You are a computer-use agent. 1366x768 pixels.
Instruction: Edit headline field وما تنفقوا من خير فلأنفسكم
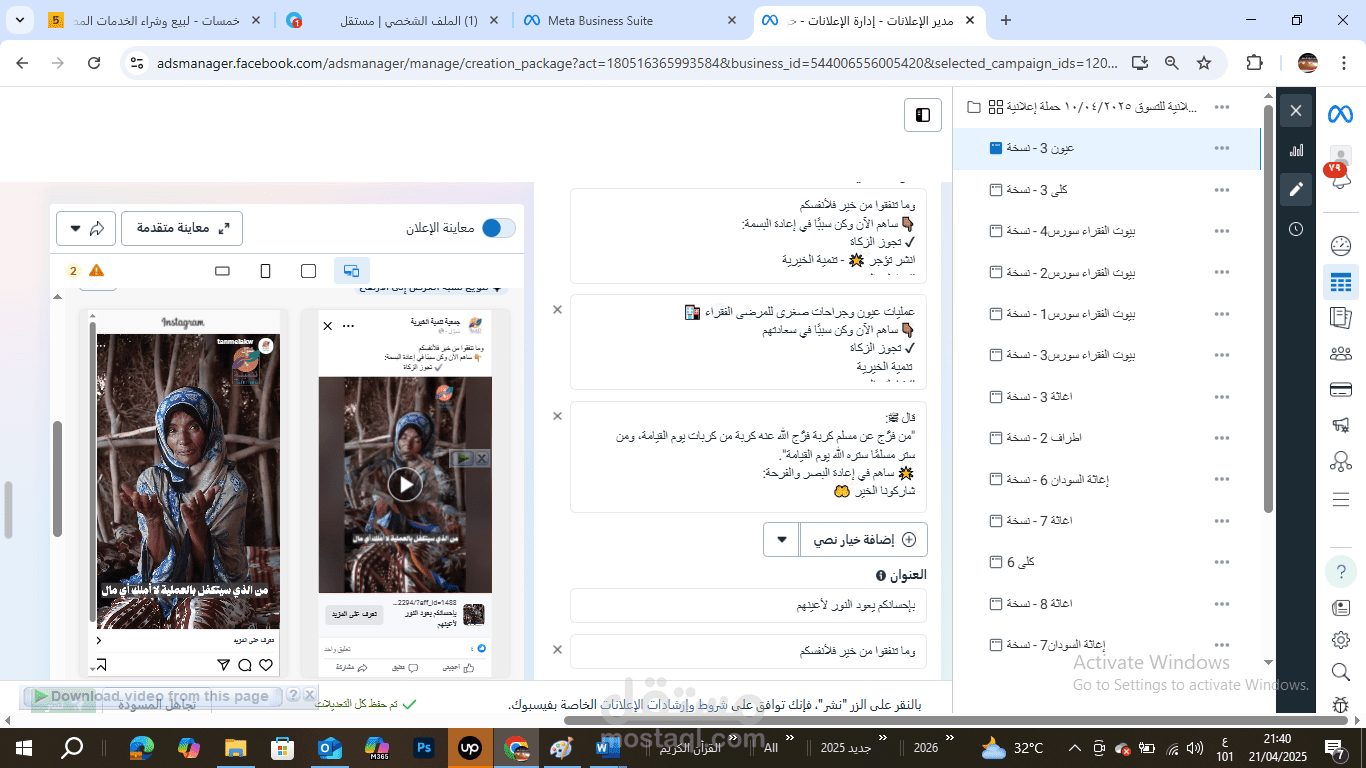tap(748, 651)
